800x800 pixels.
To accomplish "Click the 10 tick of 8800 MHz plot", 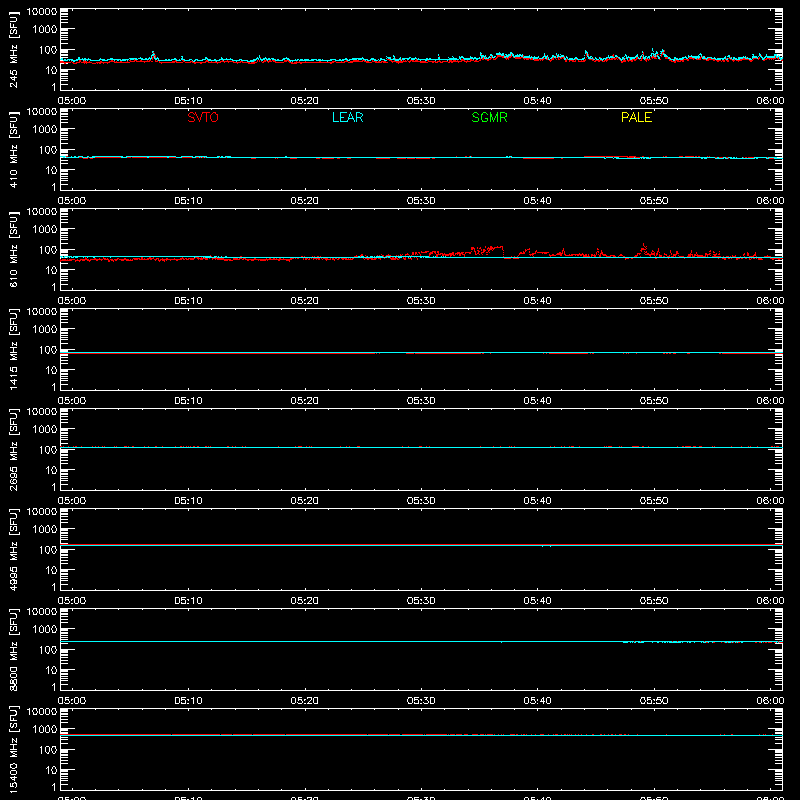I will click(52, 670).
